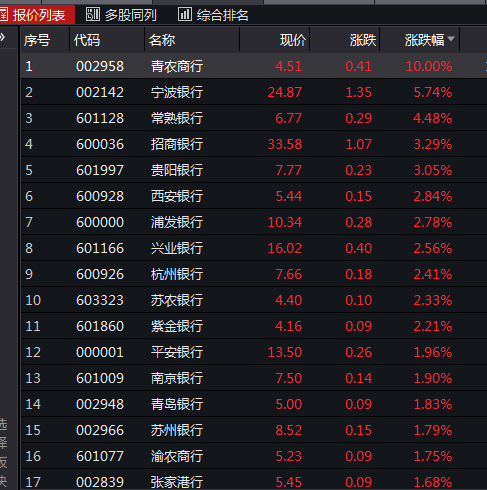Click the 1.35 change amount

coord(359,92)
